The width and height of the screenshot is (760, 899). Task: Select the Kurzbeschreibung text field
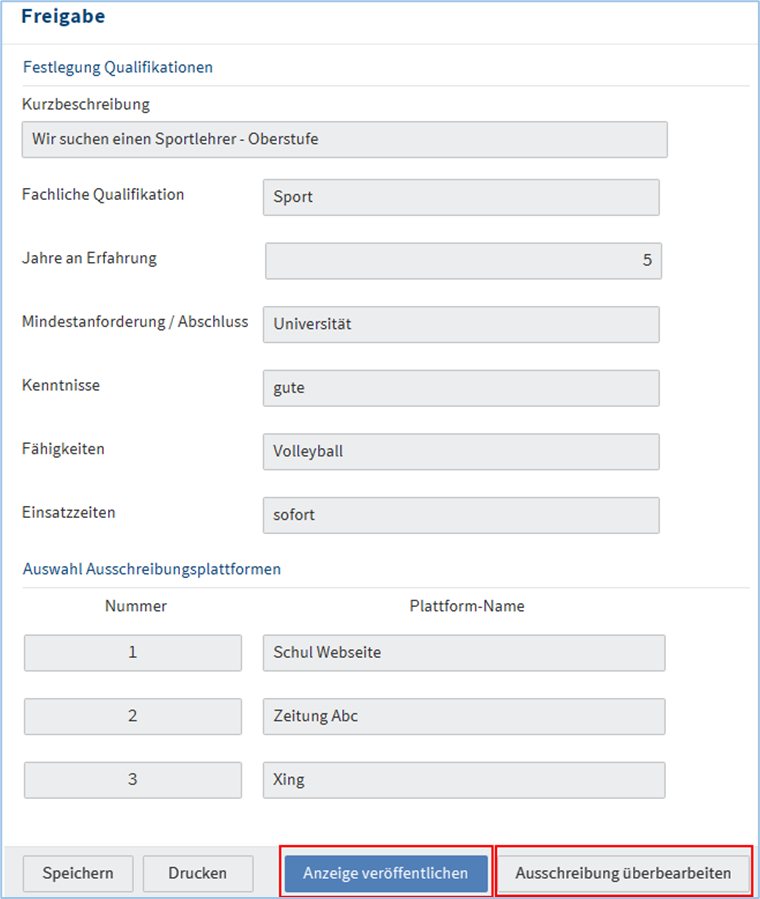click(344, 140)
